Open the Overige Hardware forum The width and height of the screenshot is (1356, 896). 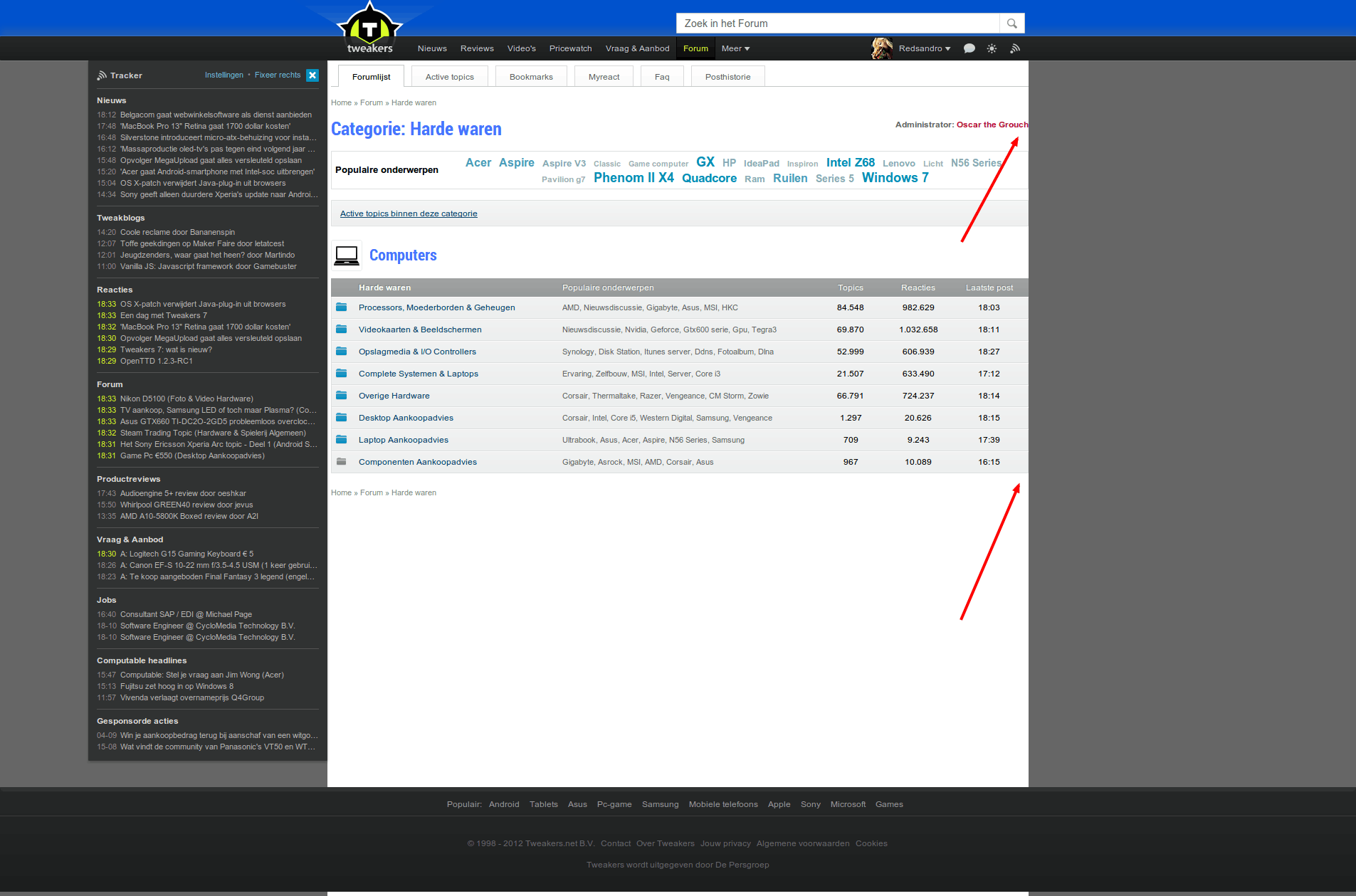(394, 396)
